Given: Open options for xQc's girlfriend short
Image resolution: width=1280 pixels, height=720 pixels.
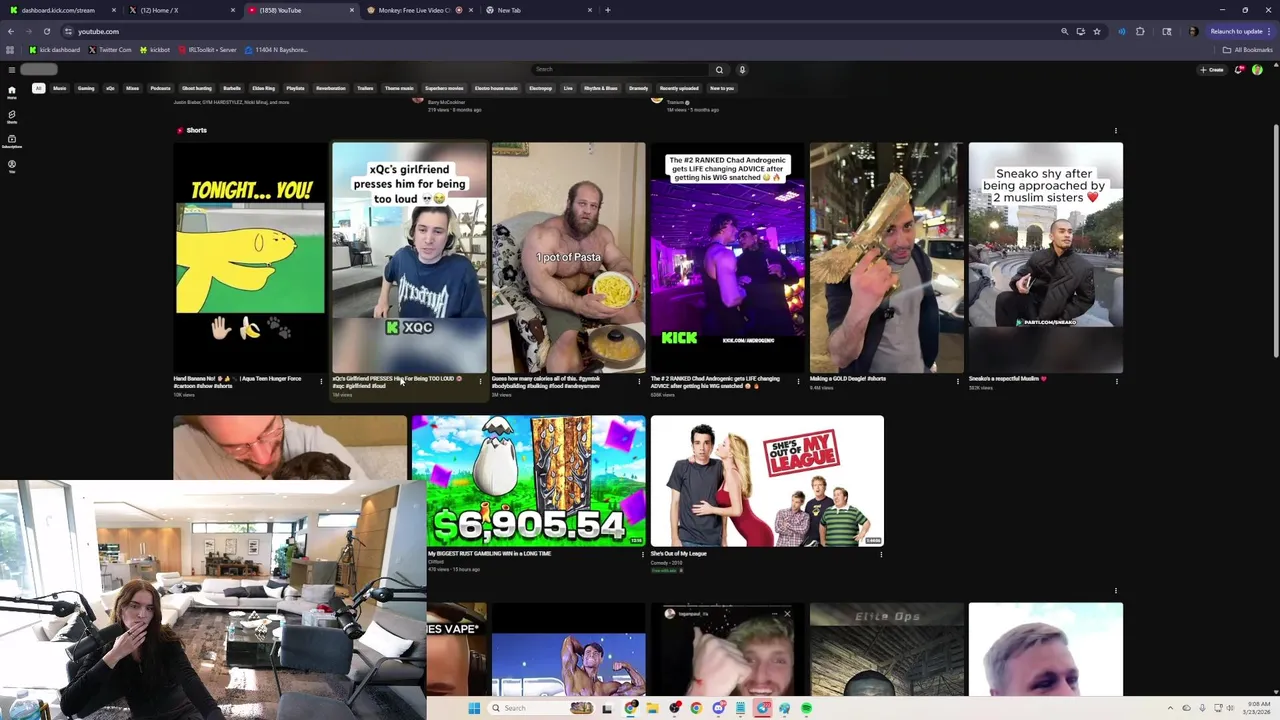Looking at the screenshot, I should click(480, 381).
